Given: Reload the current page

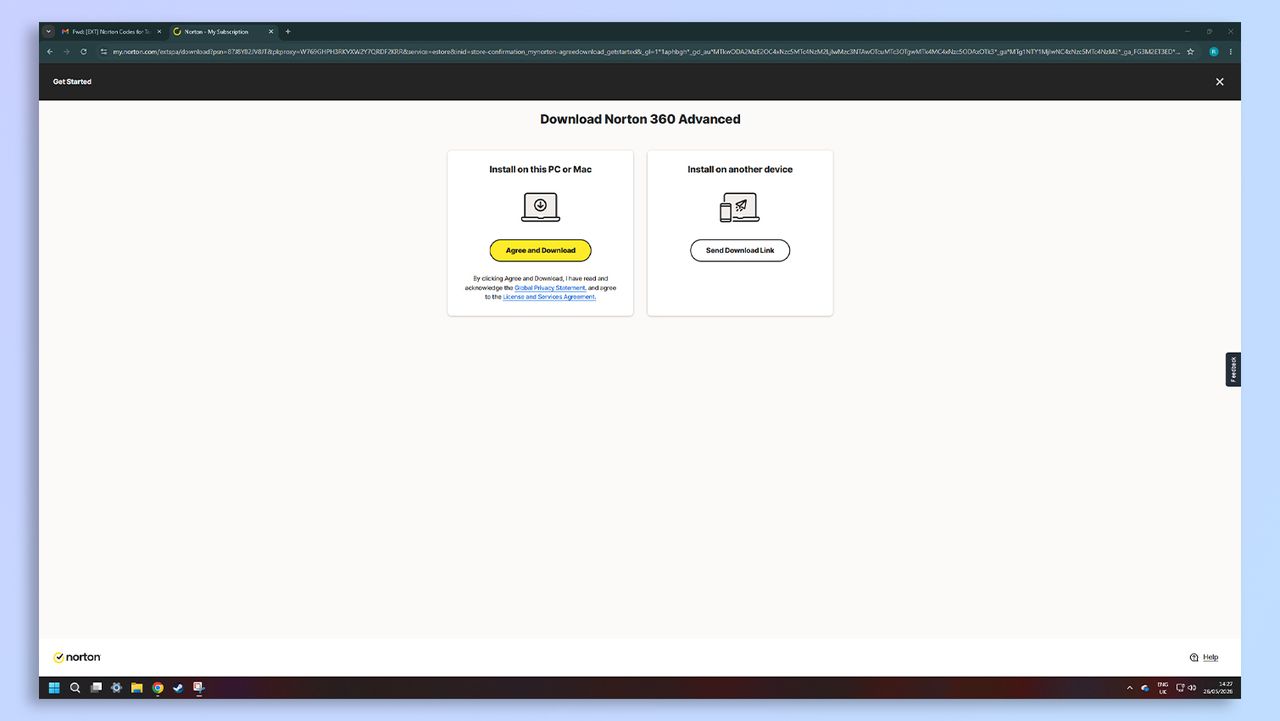Looking at the screenshot, I should point(84,51).
